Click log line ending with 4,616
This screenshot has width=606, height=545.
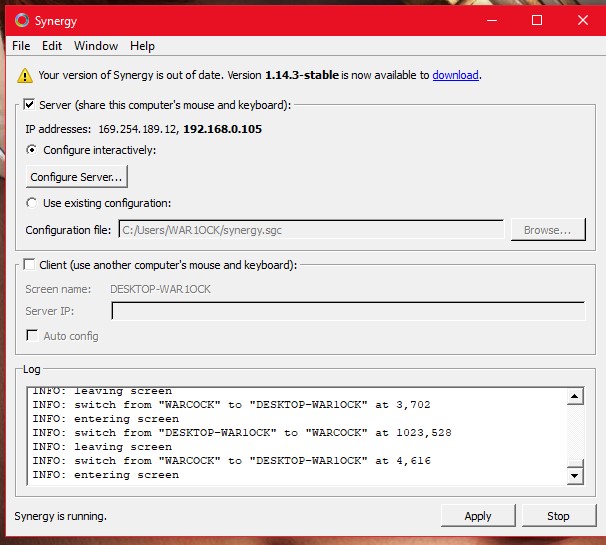232,461
